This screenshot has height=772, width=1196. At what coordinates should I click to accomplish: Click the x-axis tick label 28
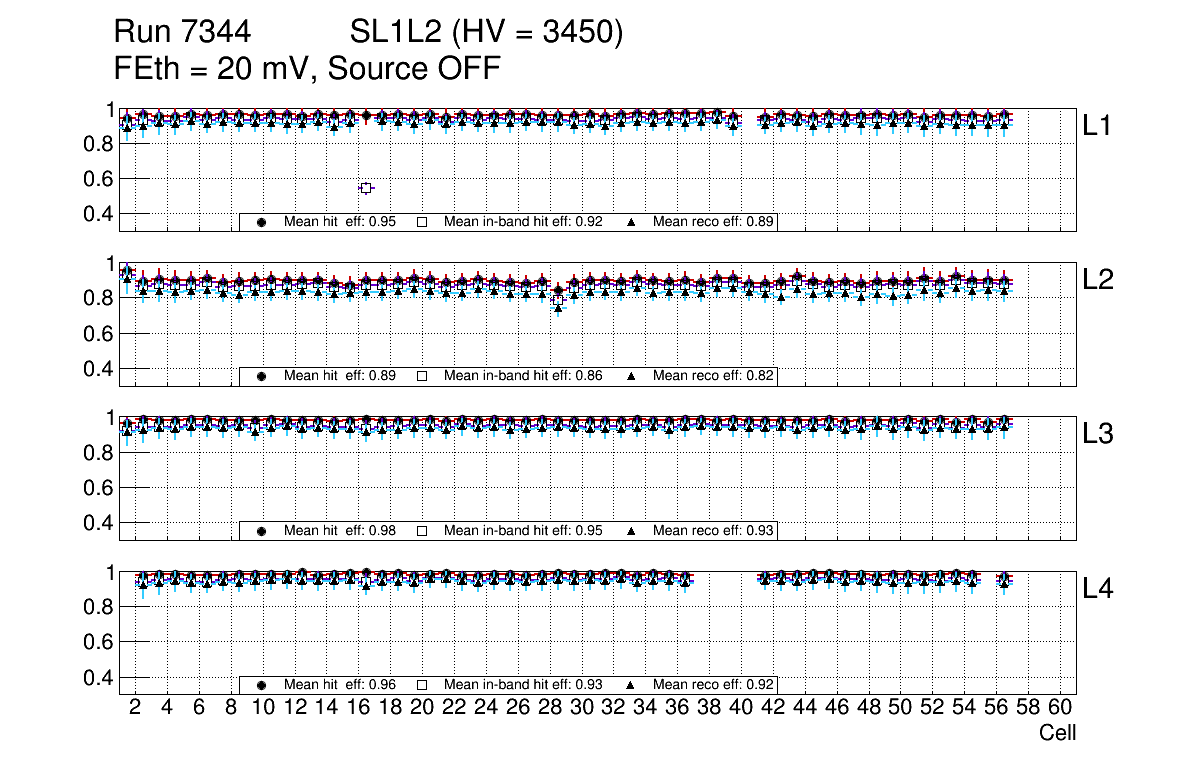pyautogui.click(x=549, y=708)
